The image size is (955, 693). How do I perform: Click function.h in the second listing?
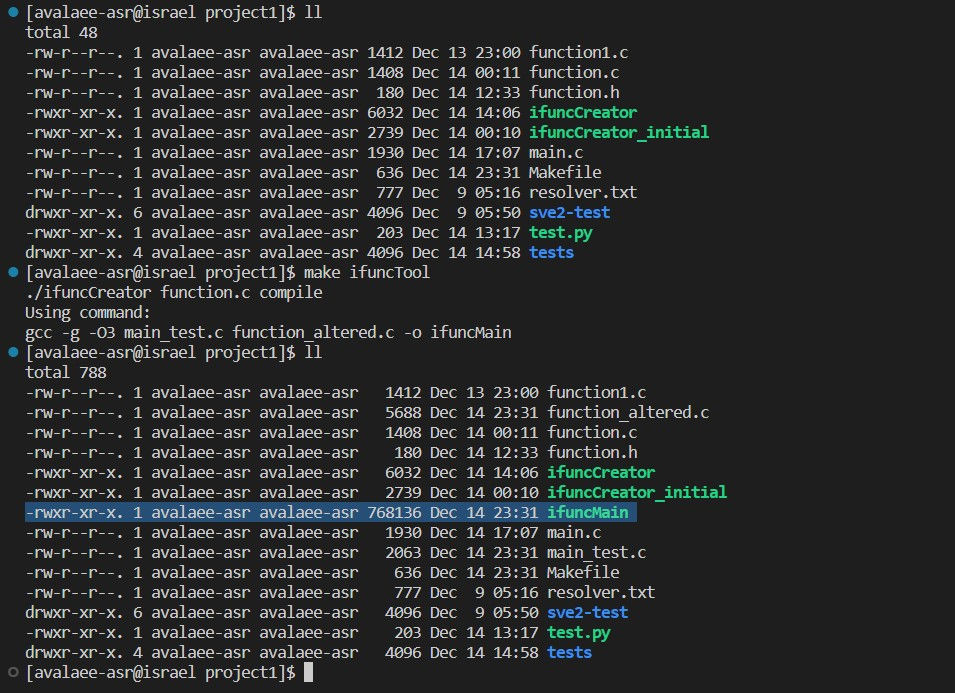(592, 452)
